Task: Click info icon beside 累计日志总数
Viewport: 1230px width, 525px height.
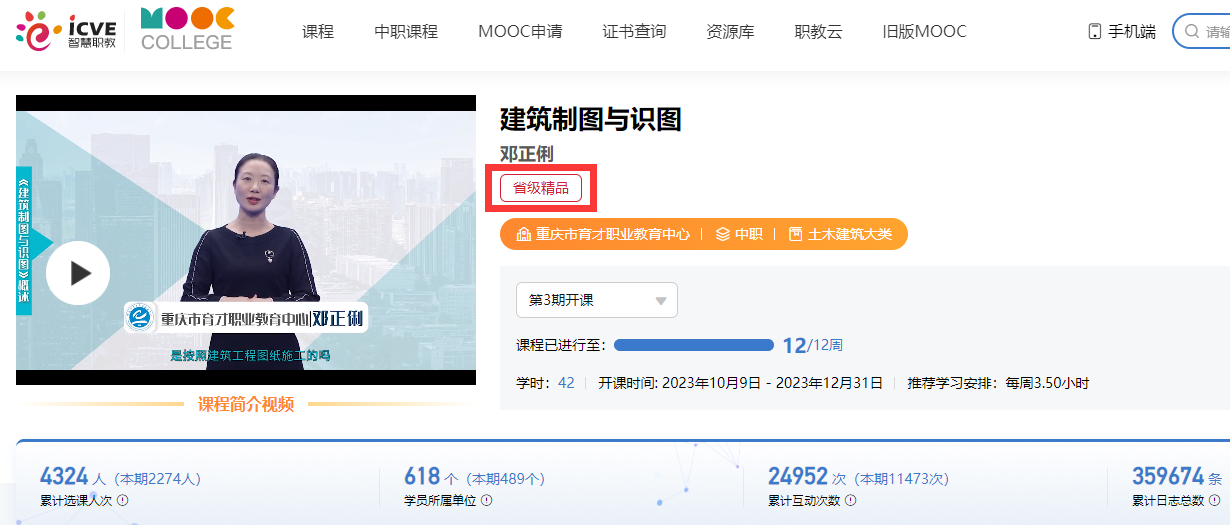Action: tap(1215, 500)
